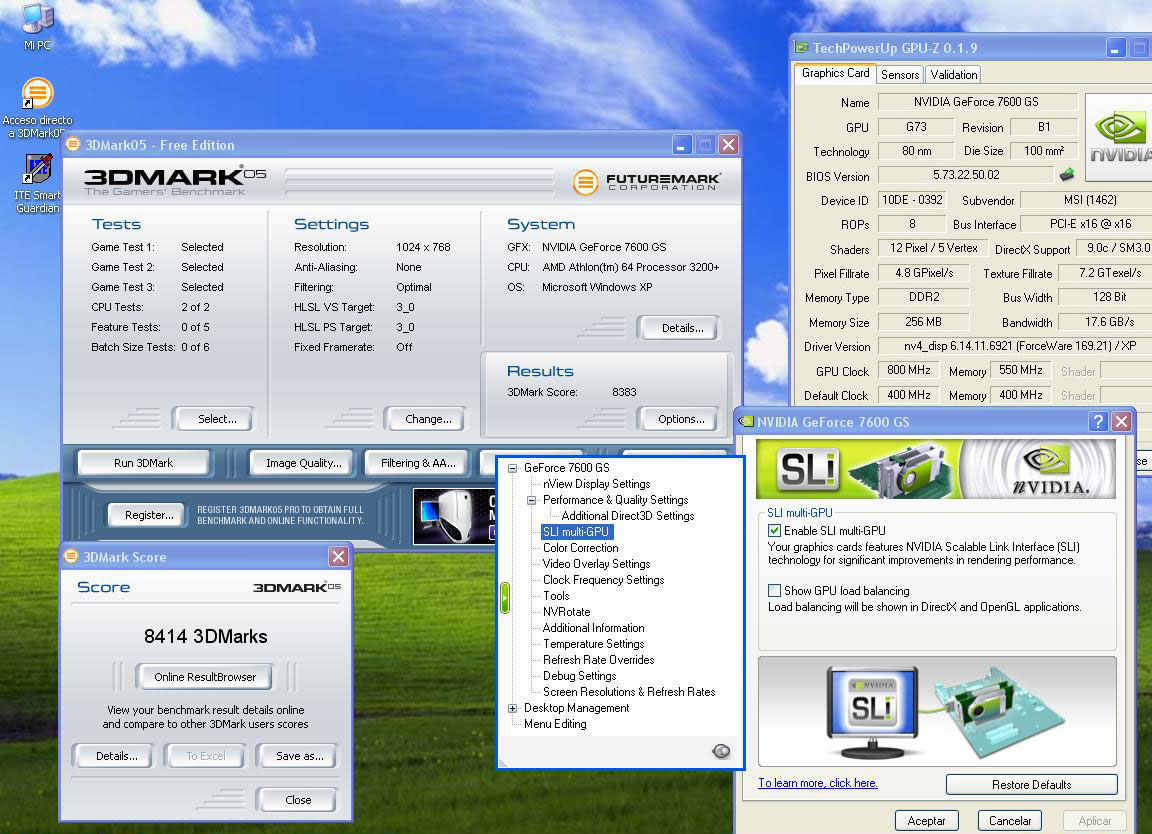
Task: Click Save as button in score dialog
Action: [x=298, y=756]
